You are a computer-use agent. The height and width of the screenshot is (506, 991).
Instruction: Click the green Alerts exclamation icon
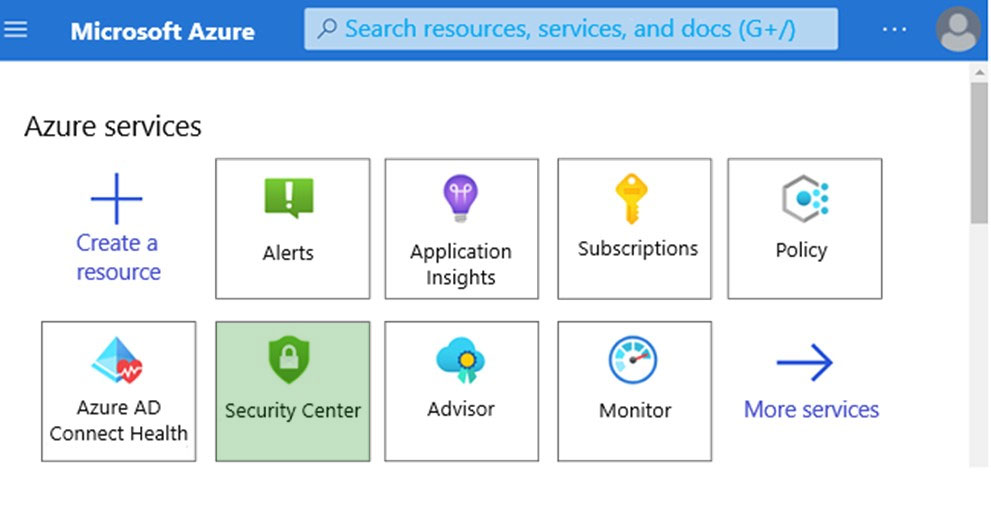(289, 198)
